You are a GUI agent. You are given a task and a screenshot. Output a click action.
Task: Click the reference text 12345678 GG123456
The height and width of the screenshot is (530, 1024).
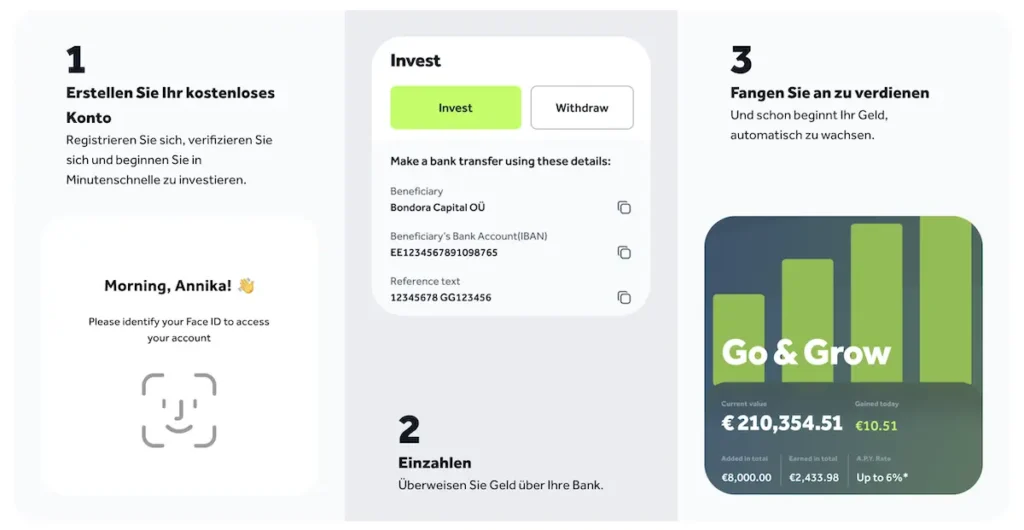tap(440, 298)
